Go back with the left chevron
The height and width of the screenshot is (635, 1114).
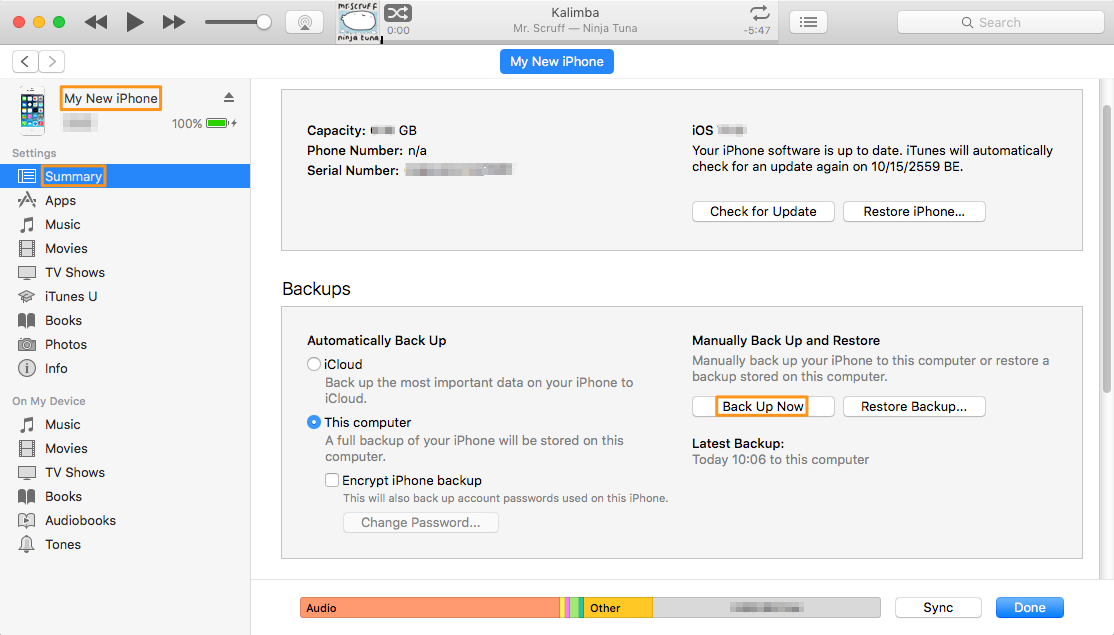(x=25, y=61)
